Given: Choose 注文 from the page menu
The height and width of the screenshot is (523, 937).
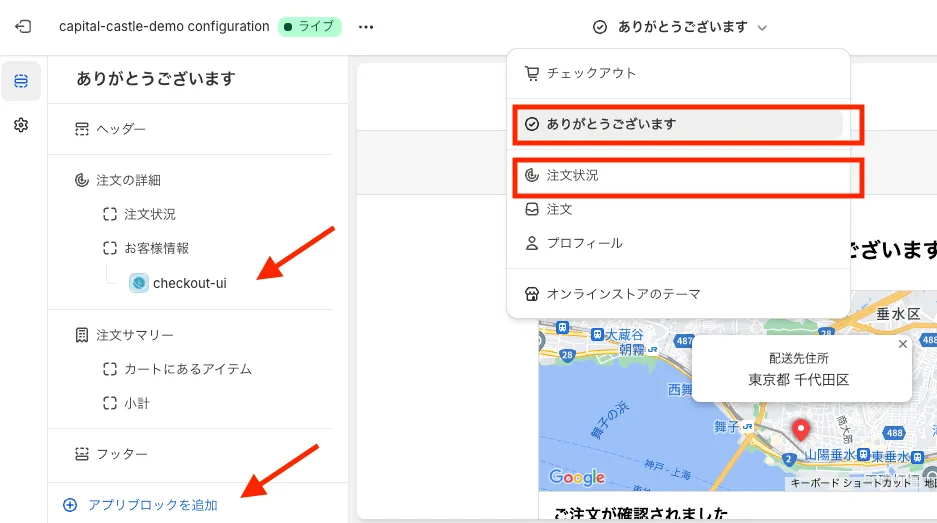Looking at the screenshot, I should click(x=559, y=209).
